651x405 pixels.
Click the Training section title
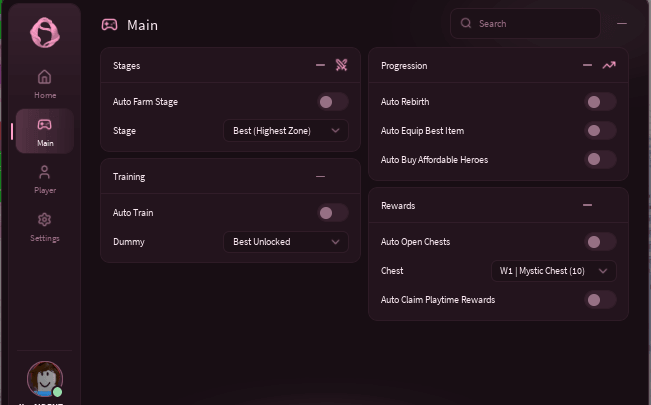point(129,177)
